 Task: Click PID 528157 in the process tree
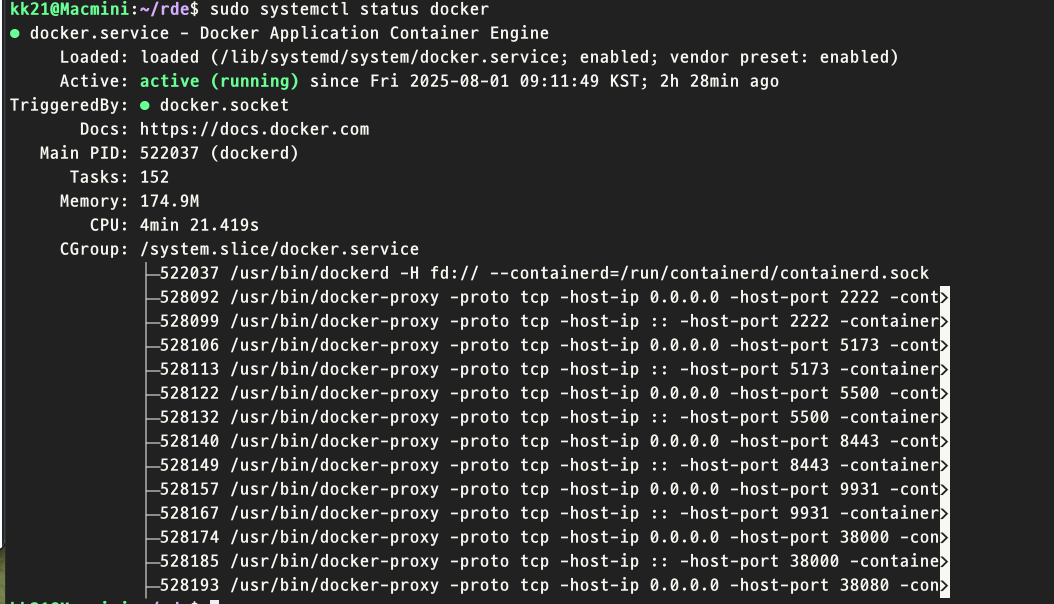[190, 489]
